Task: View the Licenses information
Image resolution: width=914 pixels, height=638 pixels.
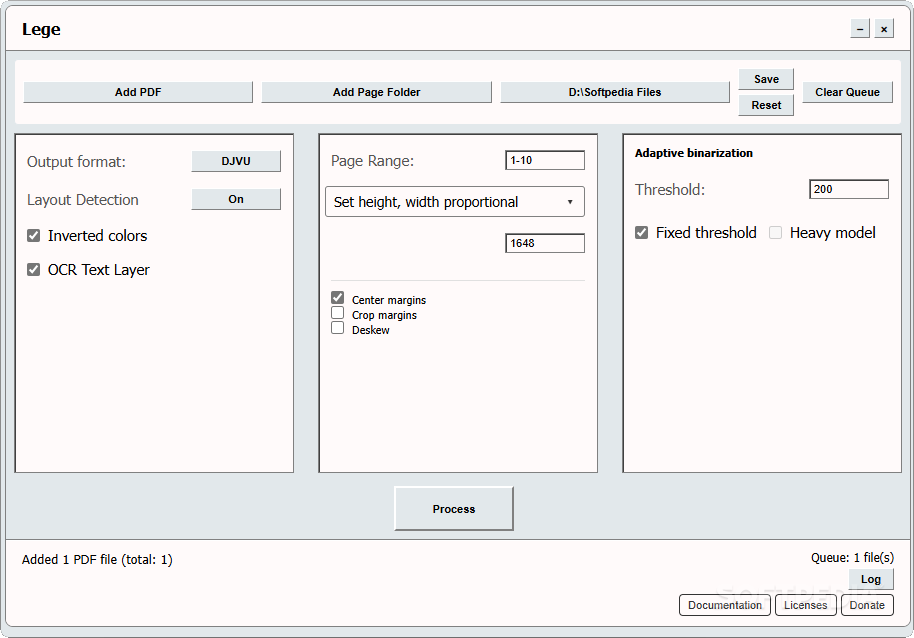Action: pos(806,605)
